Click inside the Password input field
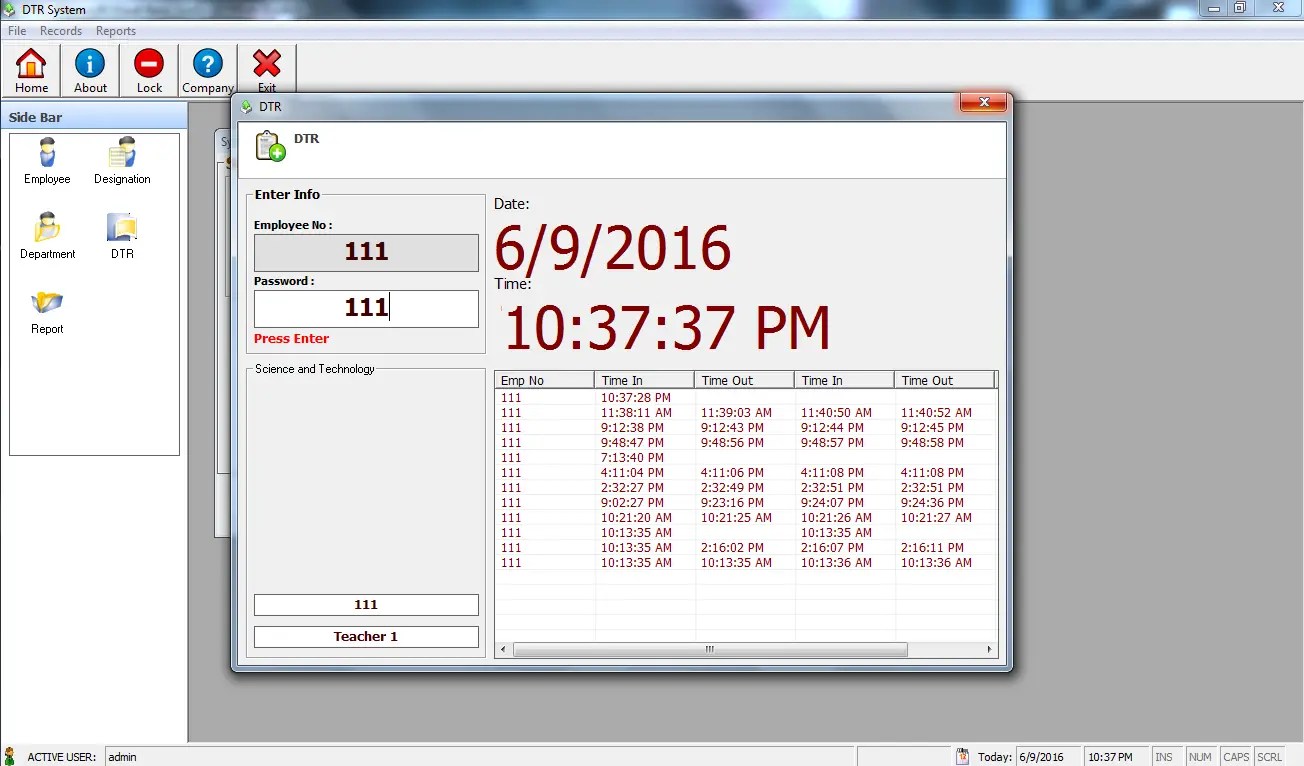The width and height of the screenshot is (1304, 766). click(365, 308)
